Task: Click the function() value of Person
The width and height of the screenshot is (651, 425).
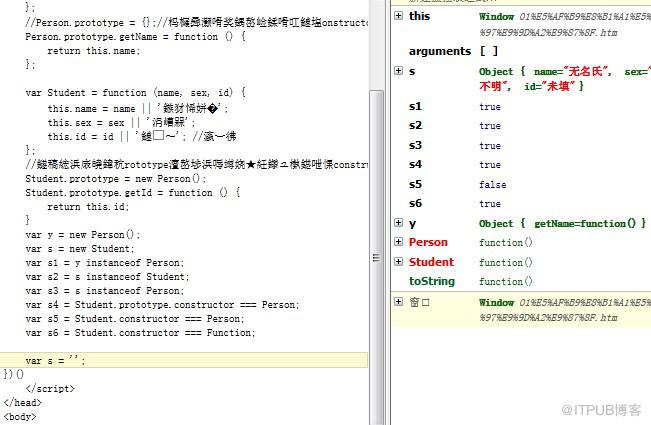Action: click(x=505, y=242)
